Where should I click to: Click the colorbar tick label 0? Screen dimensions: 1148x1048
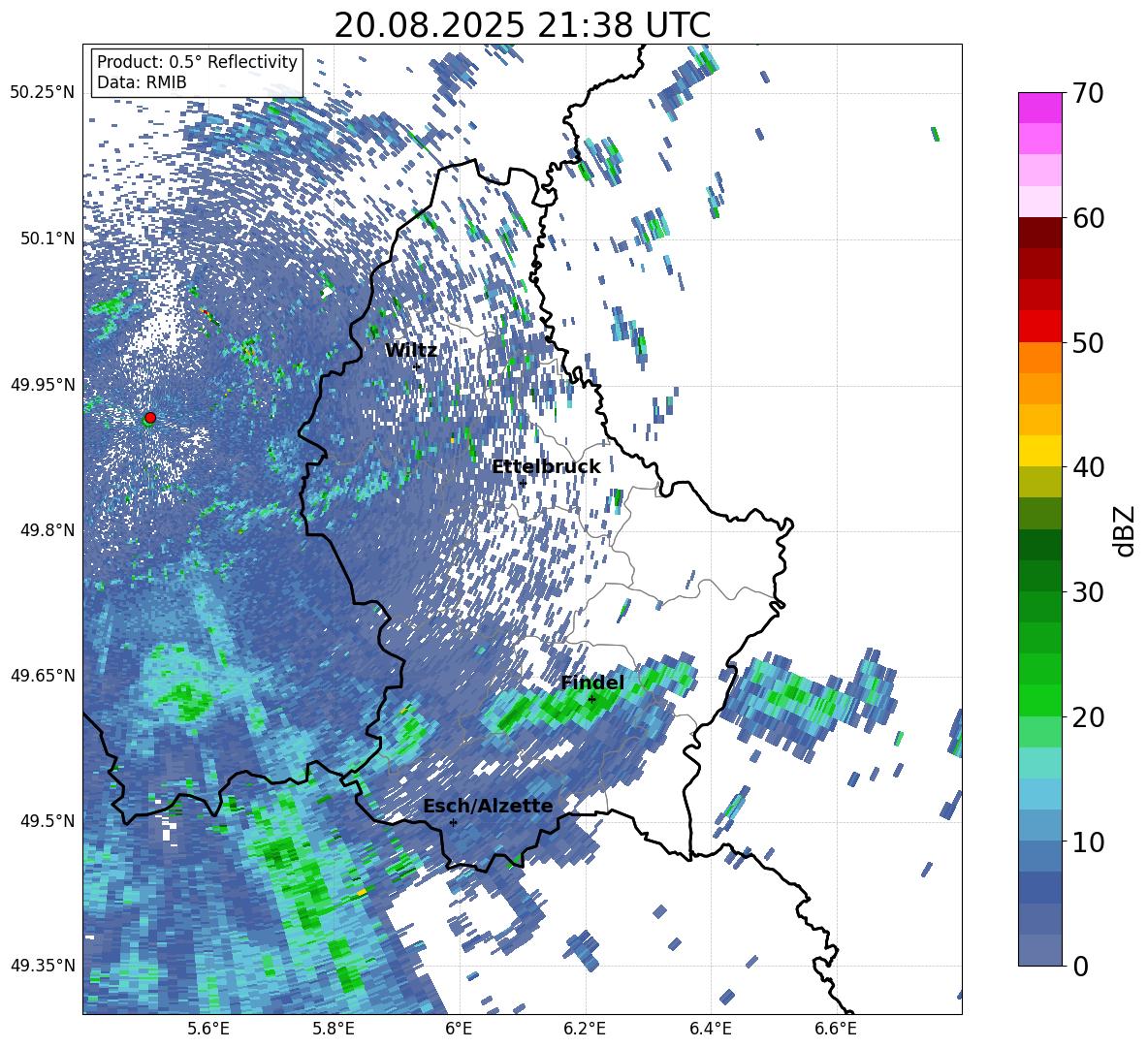pos(1081,966)
